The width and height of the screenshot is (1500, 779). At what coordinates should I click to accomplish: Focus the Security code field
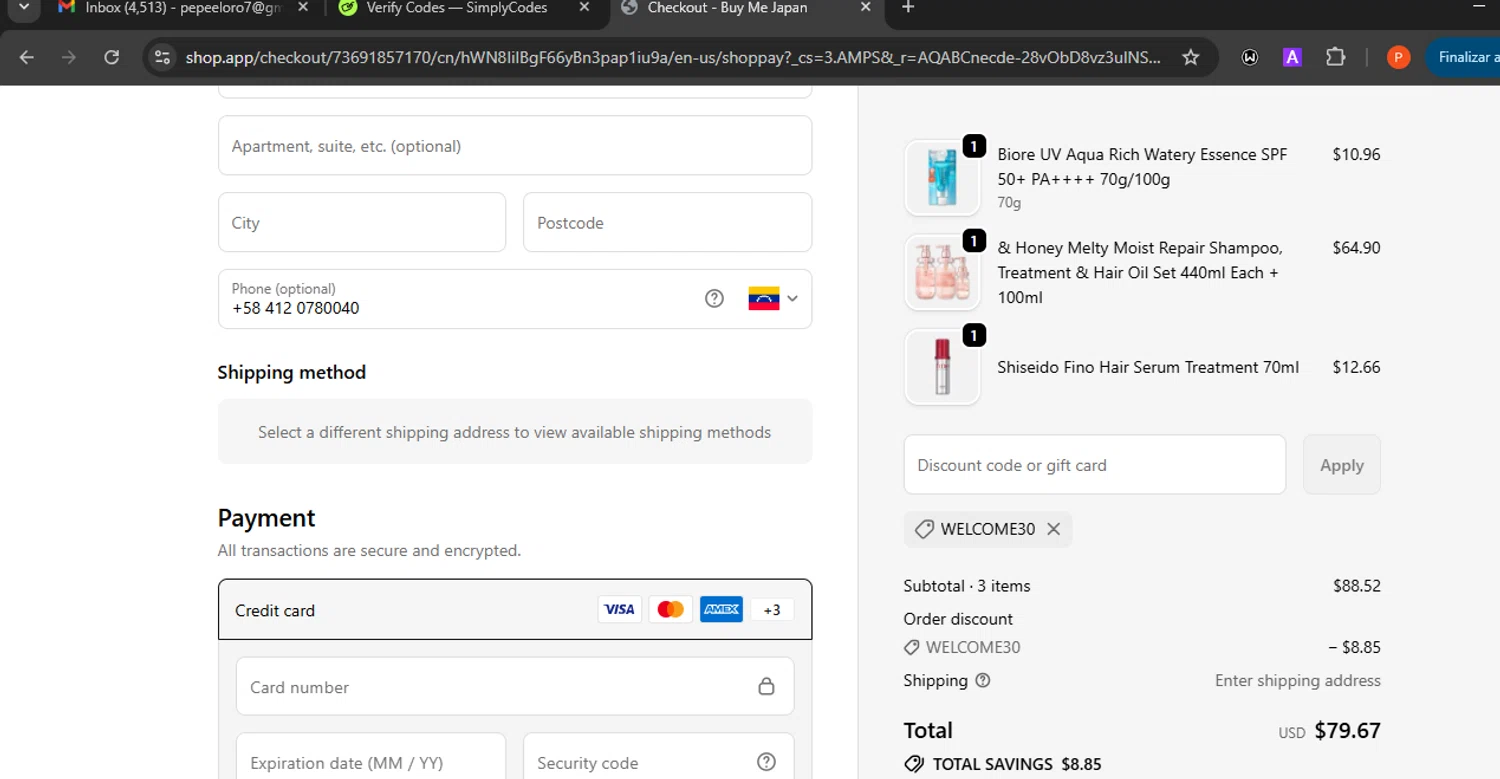[658, 758]
